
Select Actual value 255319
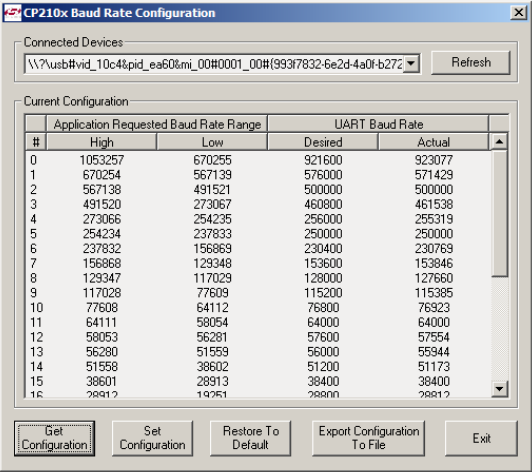point(434,219)
